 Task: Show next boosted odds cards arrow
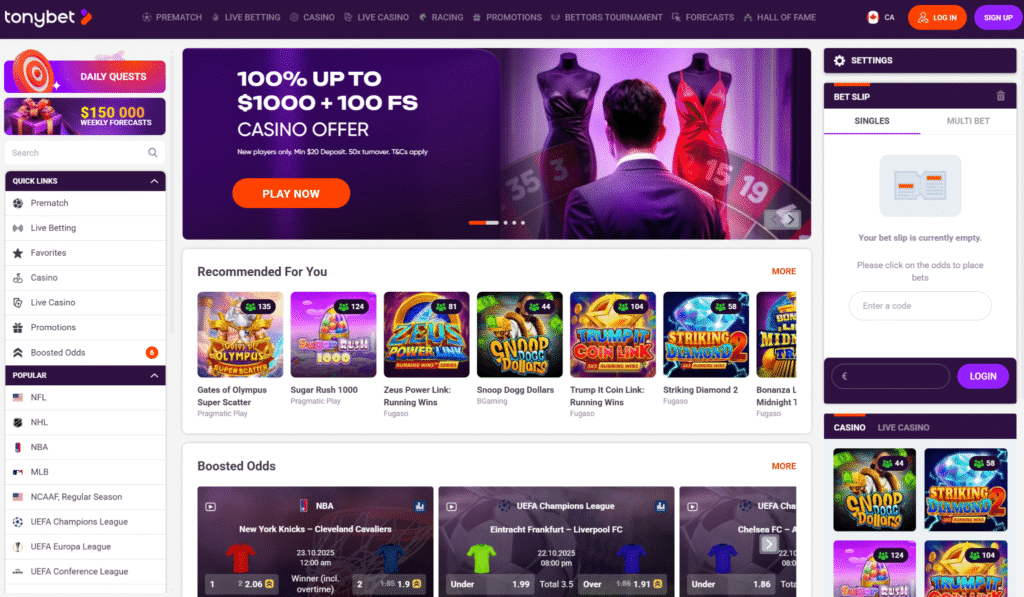[x=769, y=544]
